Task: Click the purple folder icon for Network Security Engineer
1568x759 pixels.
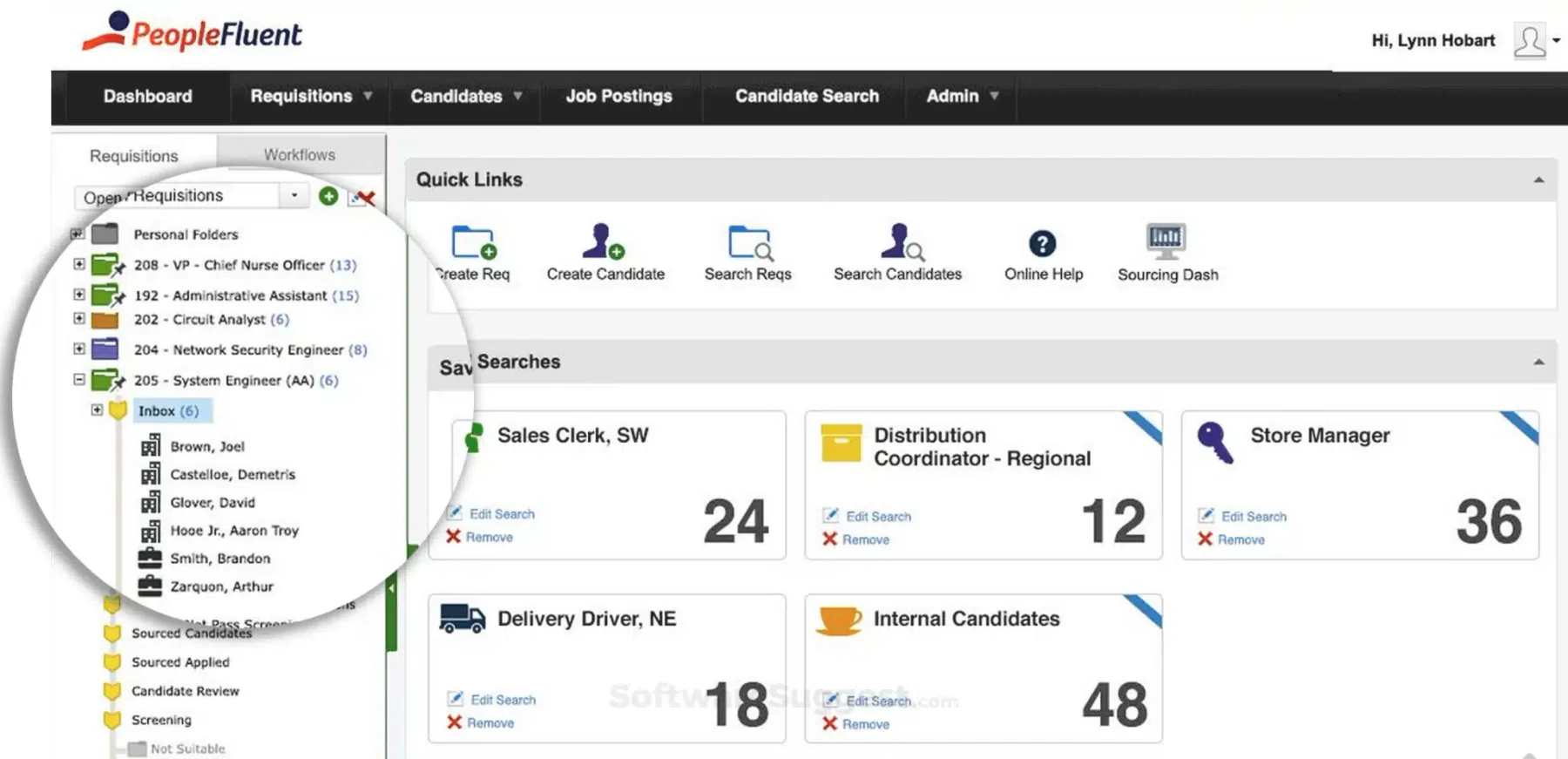Action: click(x=105, y=349)
